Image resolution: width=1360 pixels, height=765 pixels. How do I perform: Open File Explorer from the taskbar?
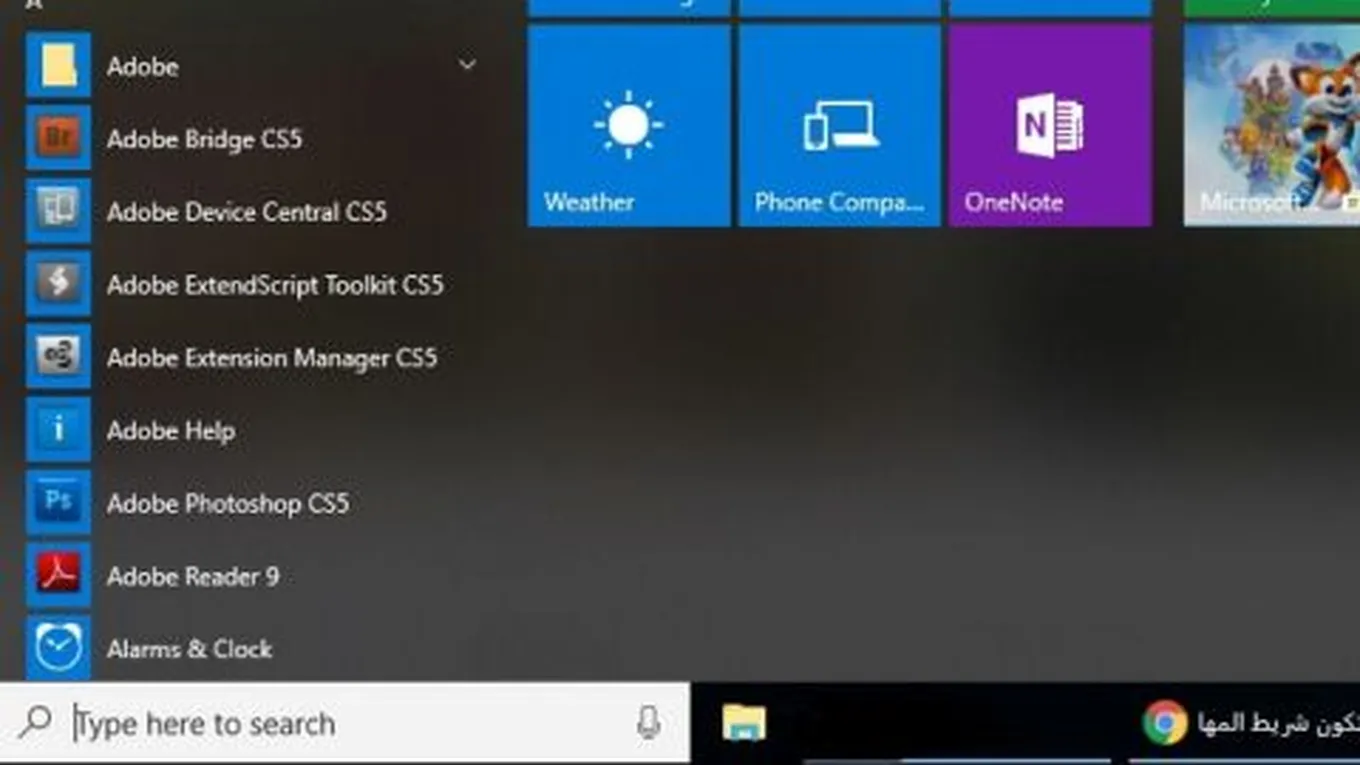coord(744,723)
